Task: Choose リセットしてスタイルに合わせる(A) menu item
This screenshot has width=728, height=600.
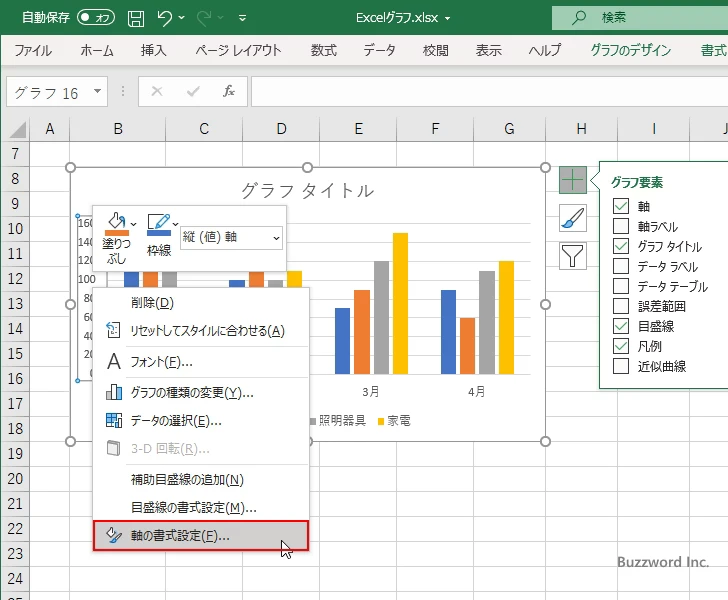Action: tap(201, 331)
